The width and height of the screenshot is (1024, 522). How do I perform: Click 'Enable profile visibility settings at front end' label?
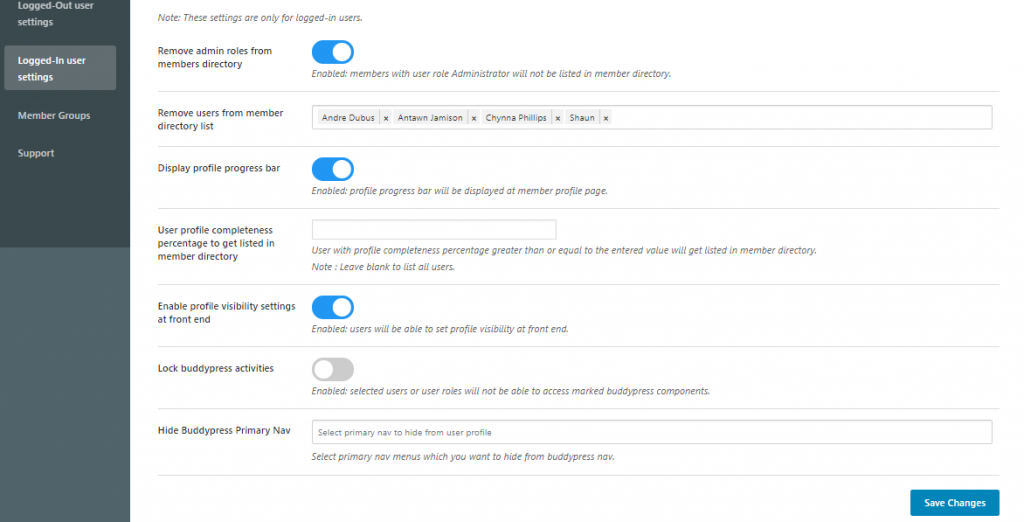tap(227, 313)
